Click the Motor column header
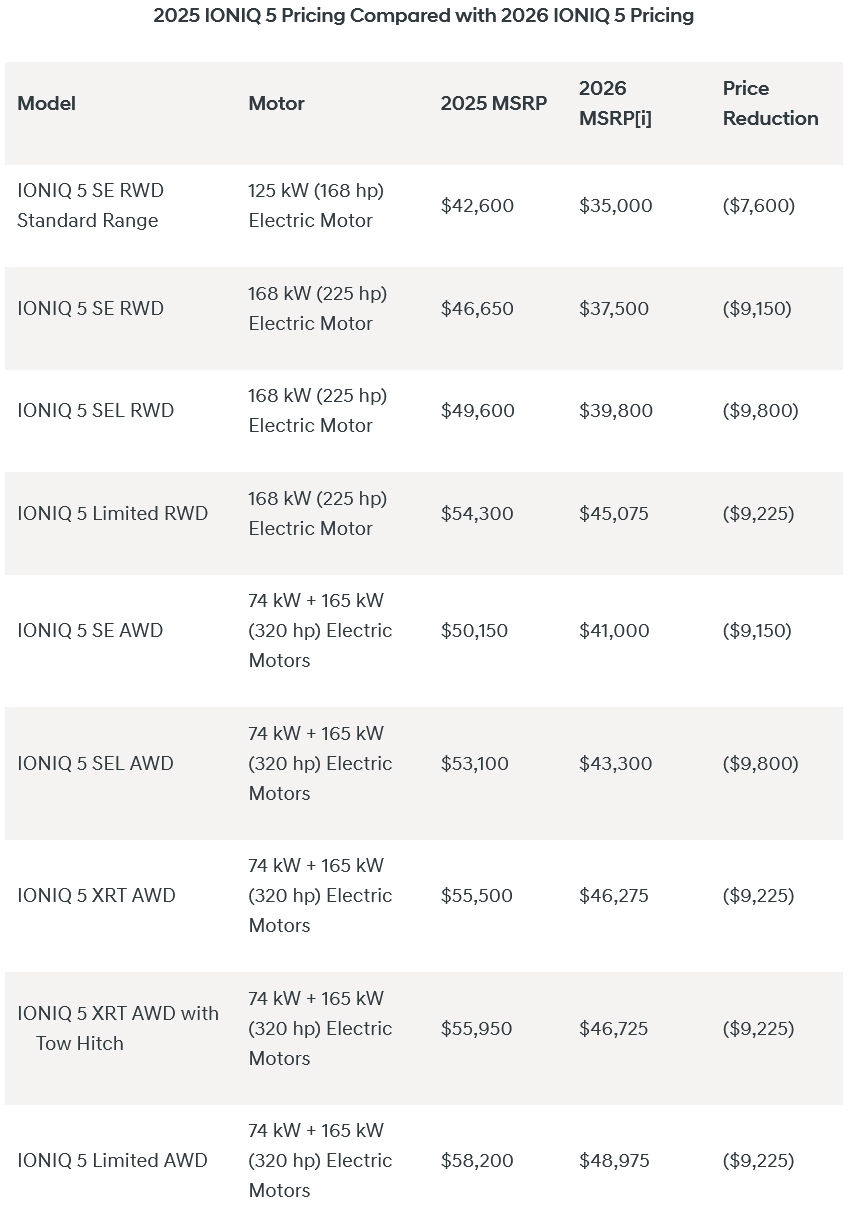 276,103
